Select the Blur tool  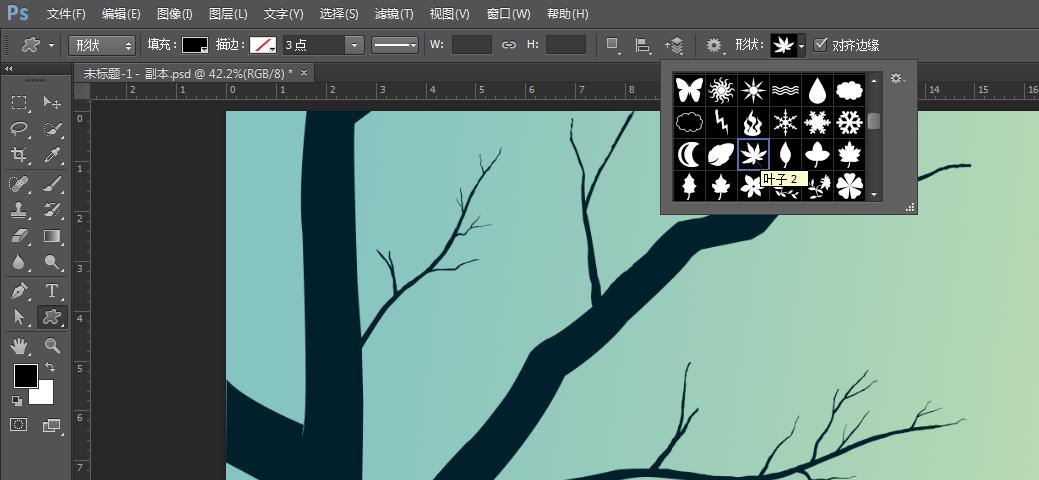19,263
